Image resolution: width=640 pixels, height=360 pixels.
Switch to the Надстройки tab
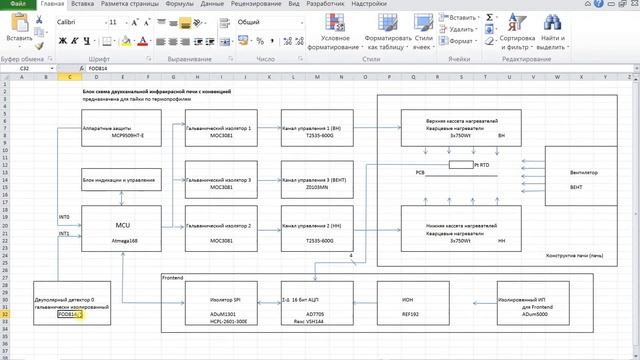369,4
